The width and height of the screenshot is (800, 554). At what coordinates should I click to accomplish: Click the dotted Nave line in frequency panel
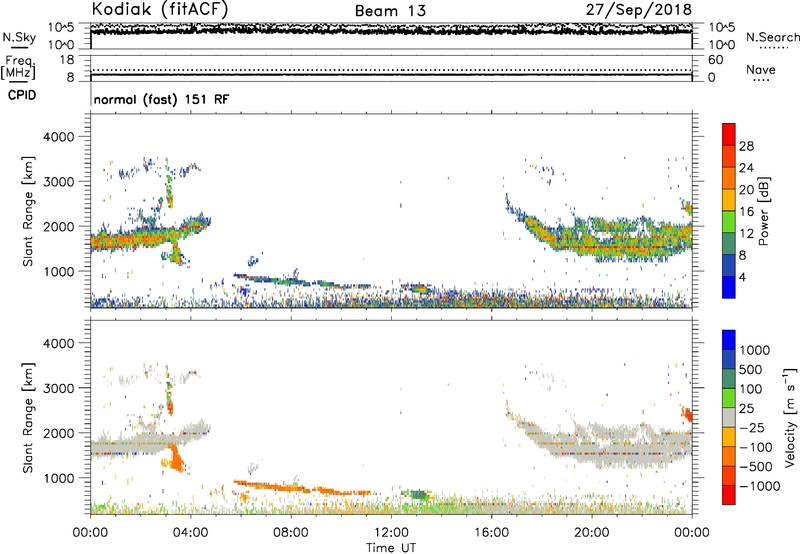click(391, 70)
